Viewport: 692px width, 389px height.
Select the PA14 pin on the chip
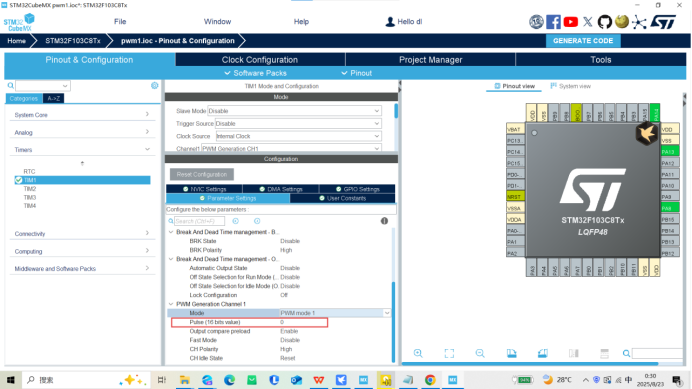655,113
